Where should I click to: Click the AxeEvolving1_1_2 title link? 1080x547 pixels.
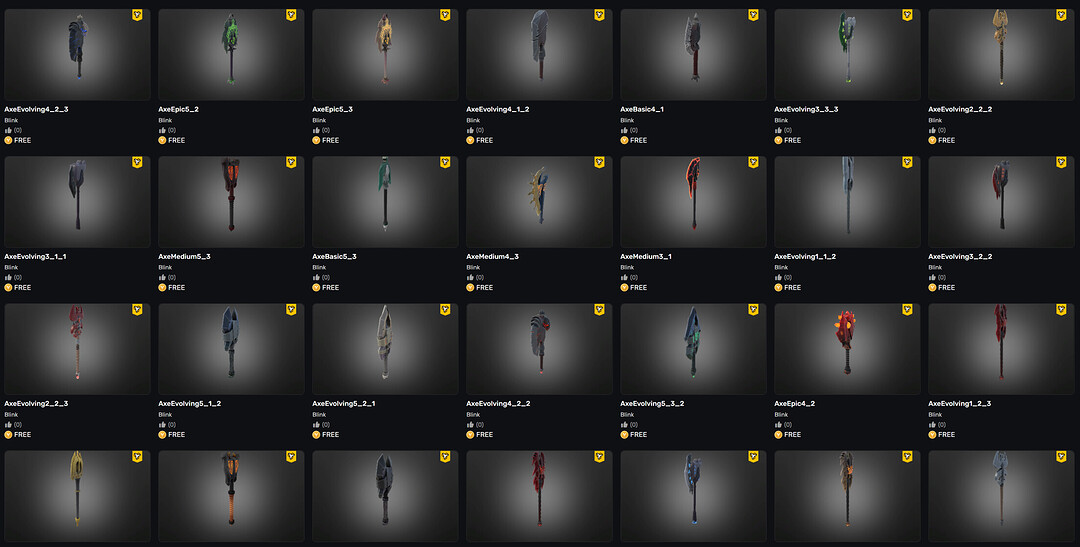804,256
